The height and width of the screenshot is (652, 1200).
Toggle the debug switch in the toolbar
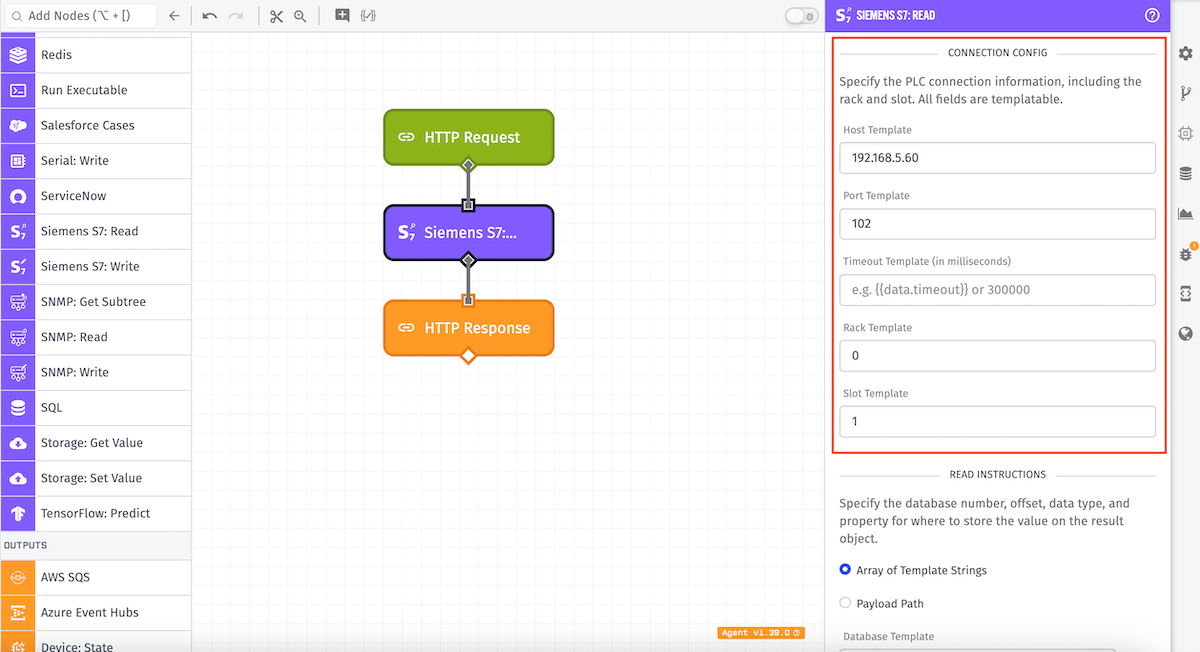click(802, 16)
